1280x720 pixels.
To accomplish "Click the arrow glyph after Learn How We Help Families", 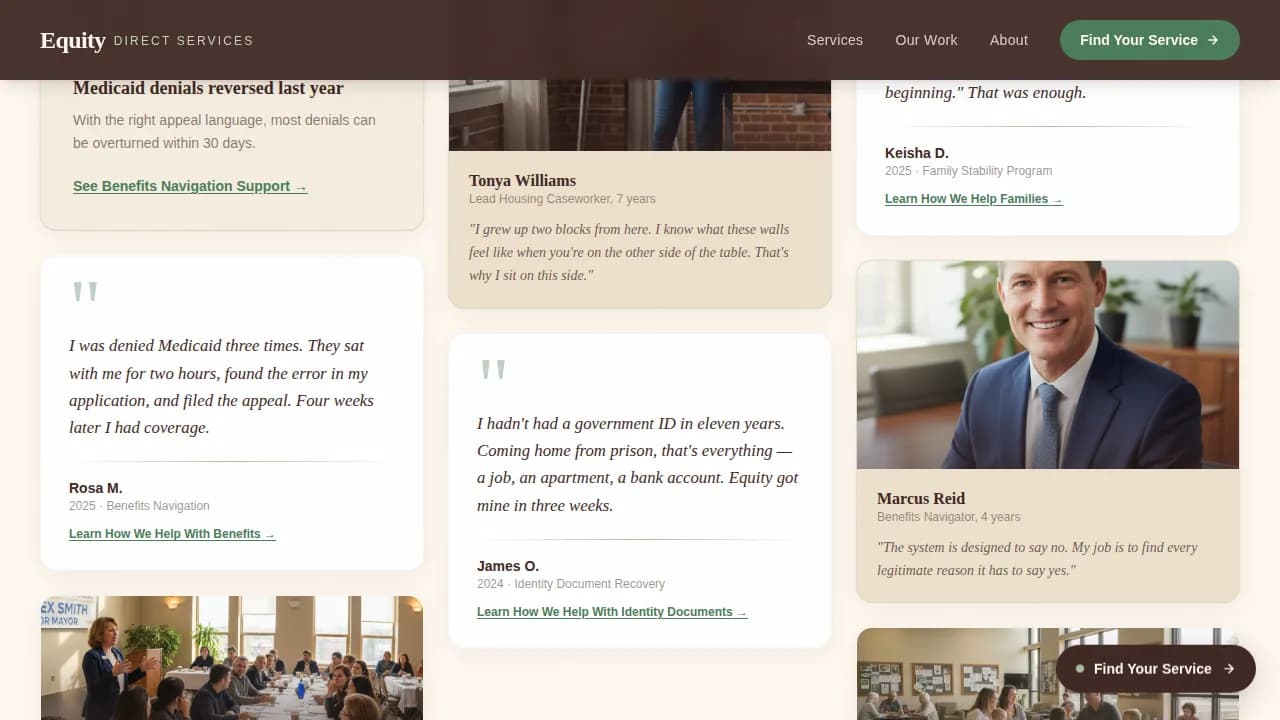I will point(1057,198).
